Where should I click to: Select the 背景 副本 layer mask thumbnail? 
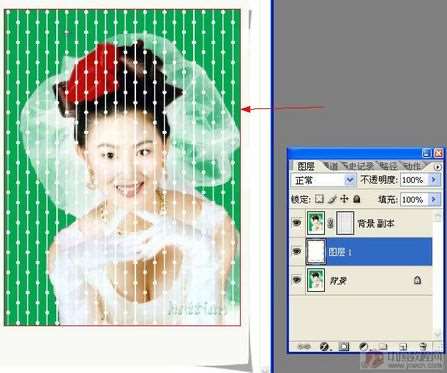(345, 223)
